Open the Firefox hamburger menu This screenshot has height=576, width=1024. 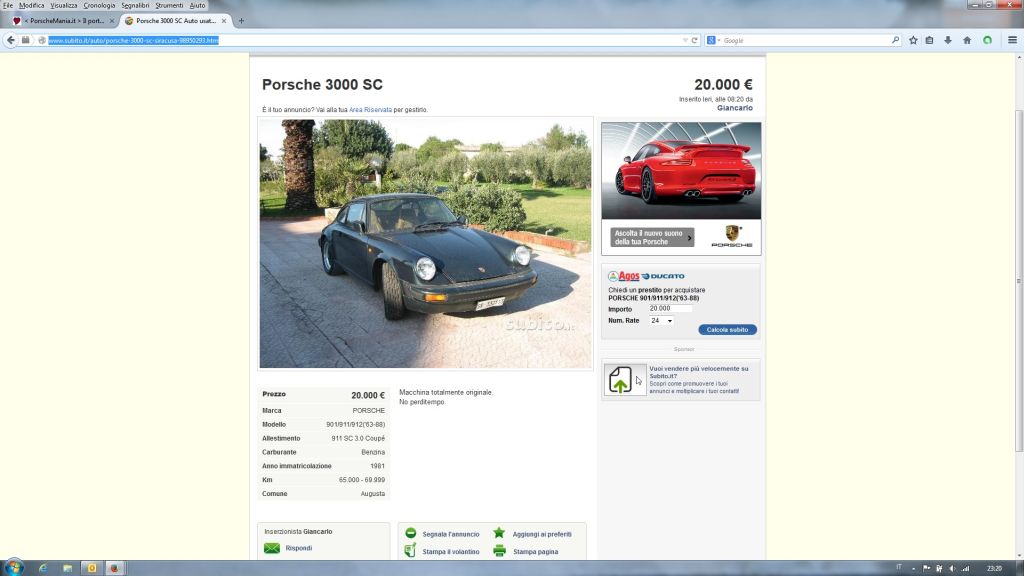[1012, 40]
